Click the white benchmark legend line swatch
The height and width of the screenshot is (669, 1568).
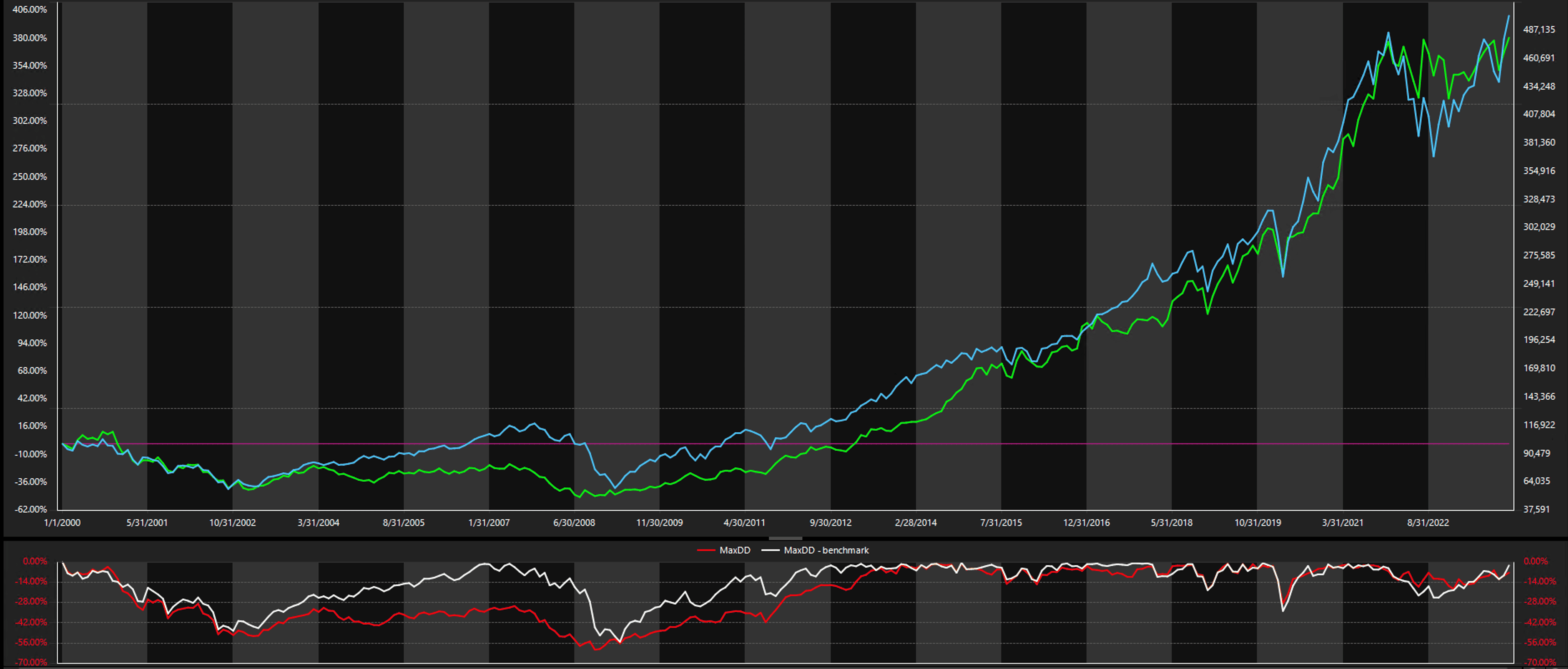771,550
